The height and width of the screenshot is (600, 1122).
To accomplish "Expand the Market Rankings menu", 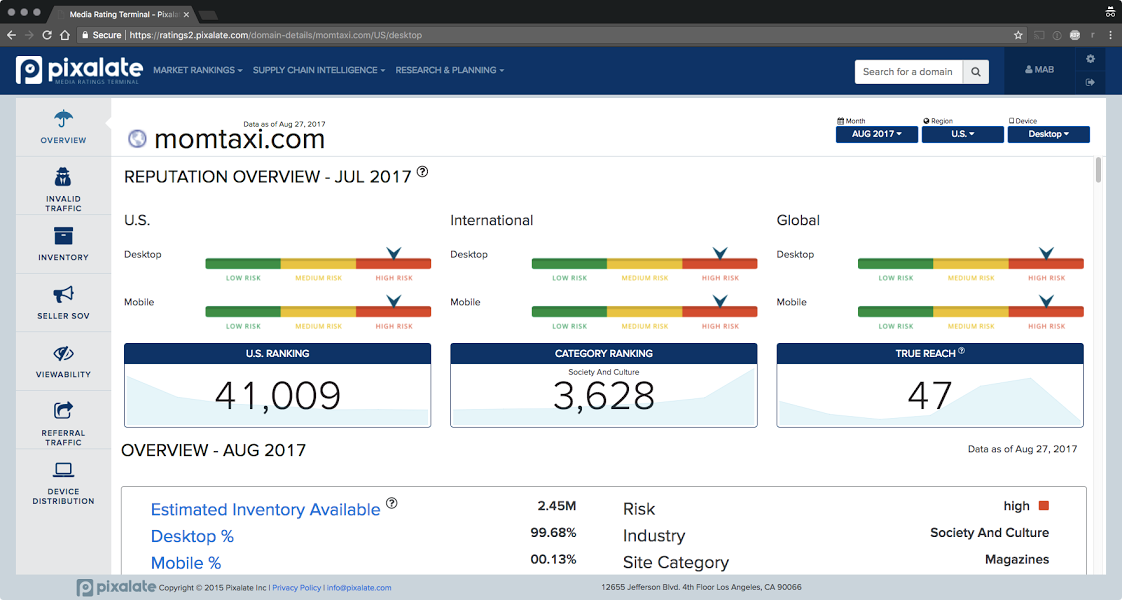I will pos(197,70).
